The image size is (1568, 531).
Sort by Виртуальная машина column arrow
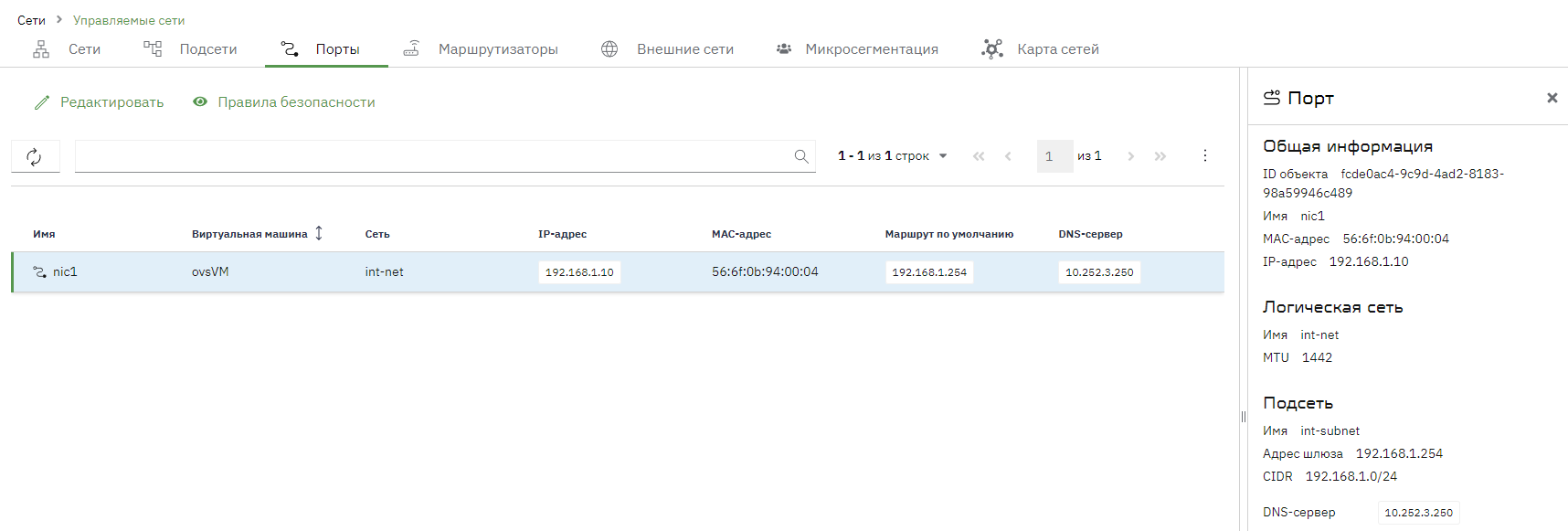point(319,234)
